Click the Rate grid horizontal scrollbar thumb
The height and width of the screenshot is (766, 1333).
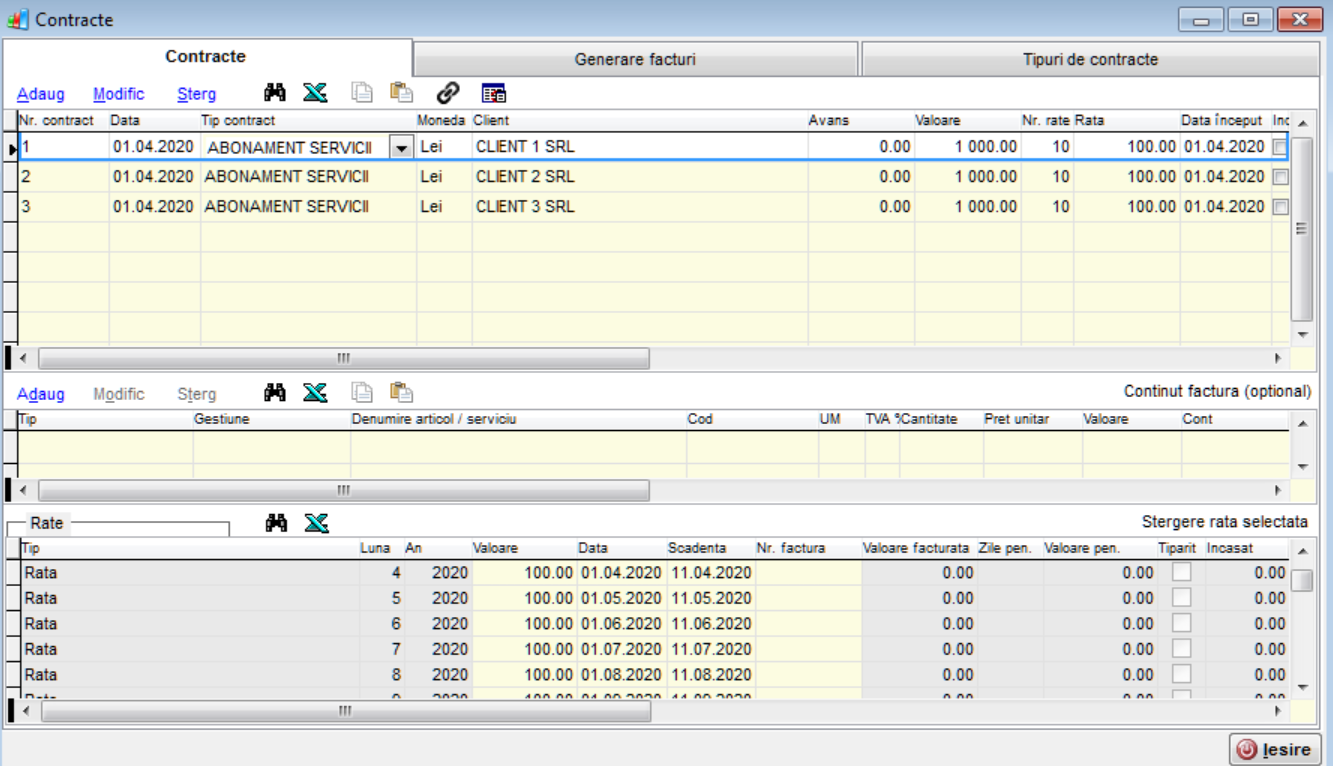pyautogui.click(x=345, y=711)
